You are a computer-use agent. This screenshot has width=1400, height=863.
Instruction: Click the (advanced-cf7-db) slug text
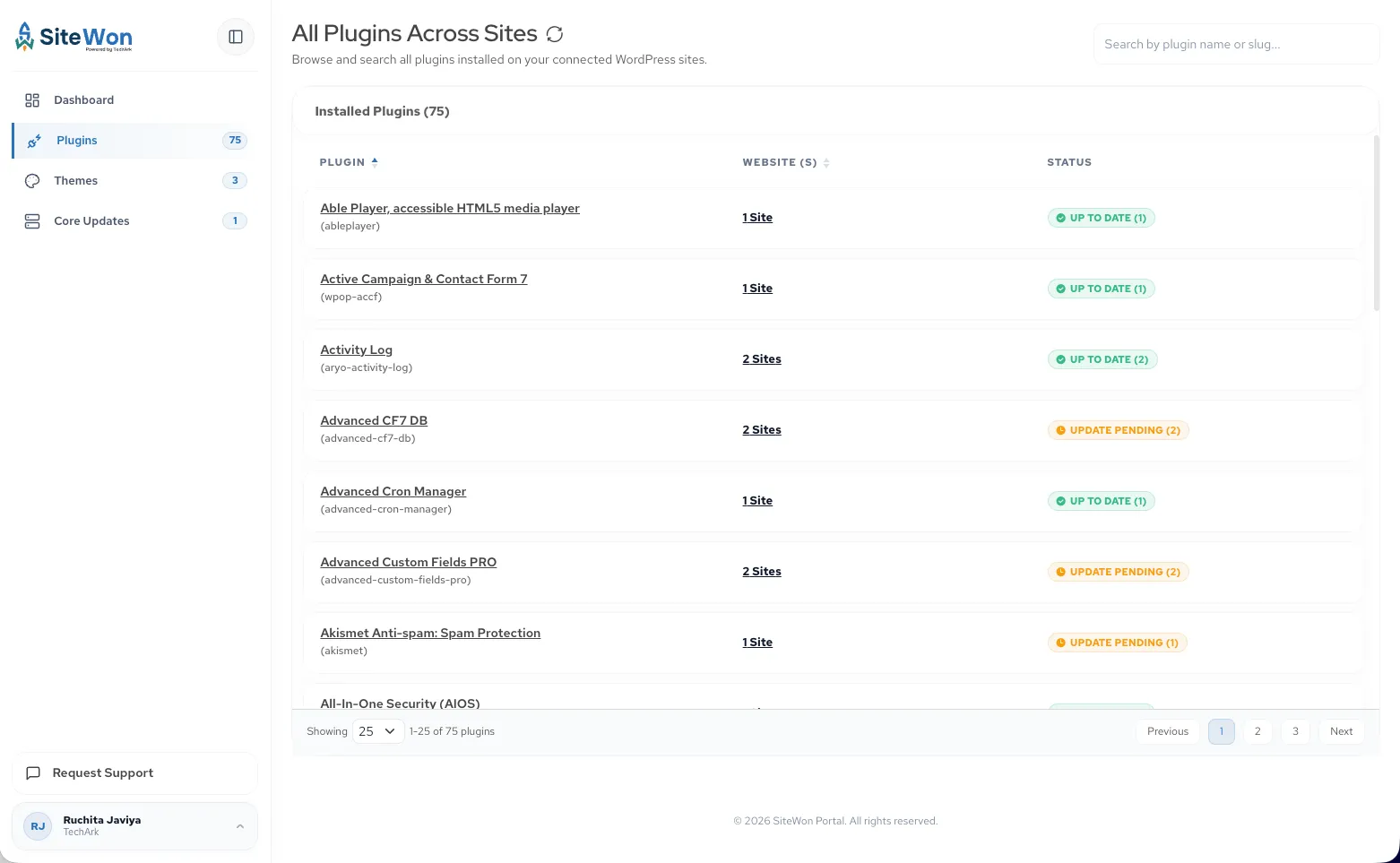click(367, 438)
